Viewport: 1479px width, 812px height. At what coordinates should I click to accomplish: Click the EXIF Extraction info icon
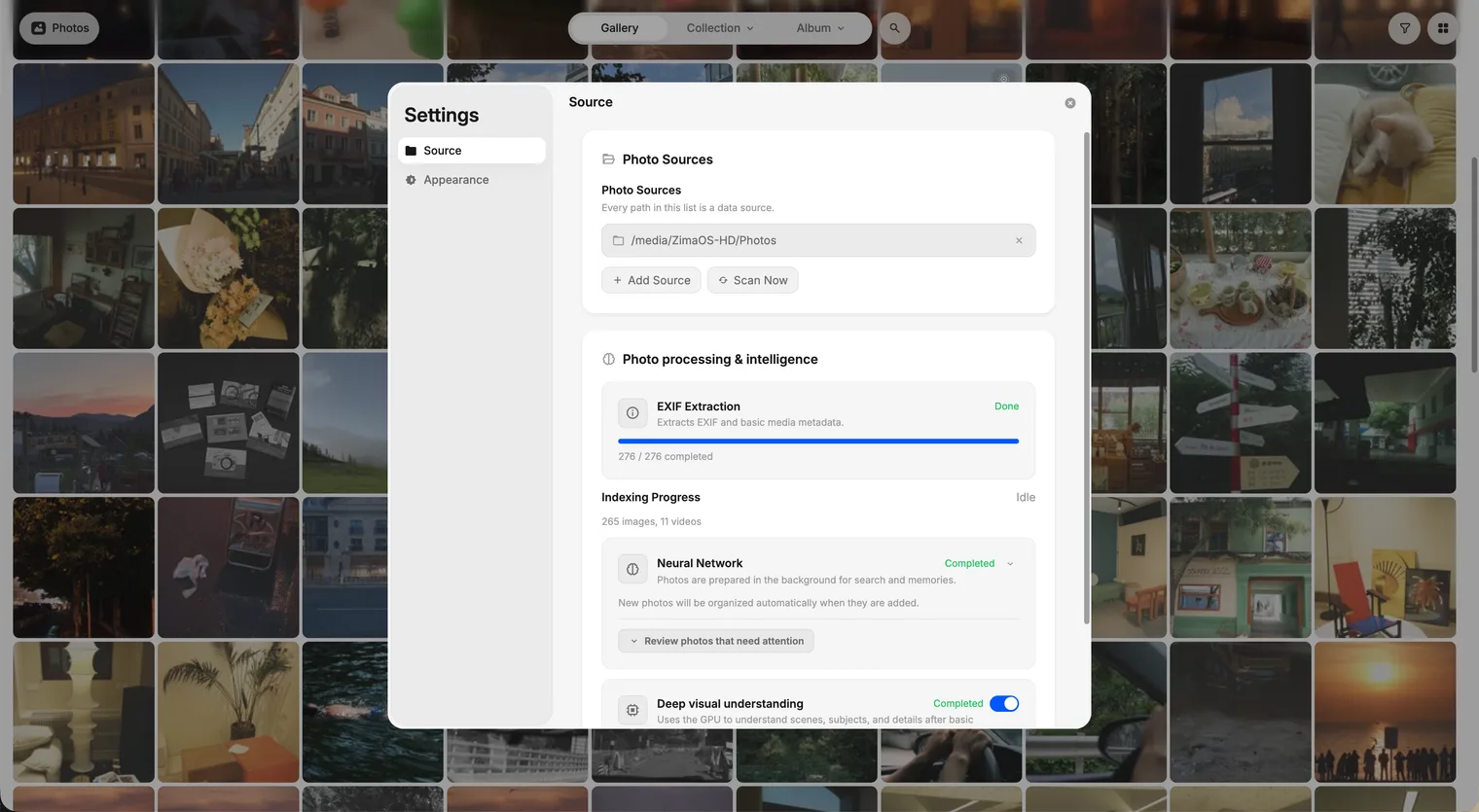[x=632, y=413]
